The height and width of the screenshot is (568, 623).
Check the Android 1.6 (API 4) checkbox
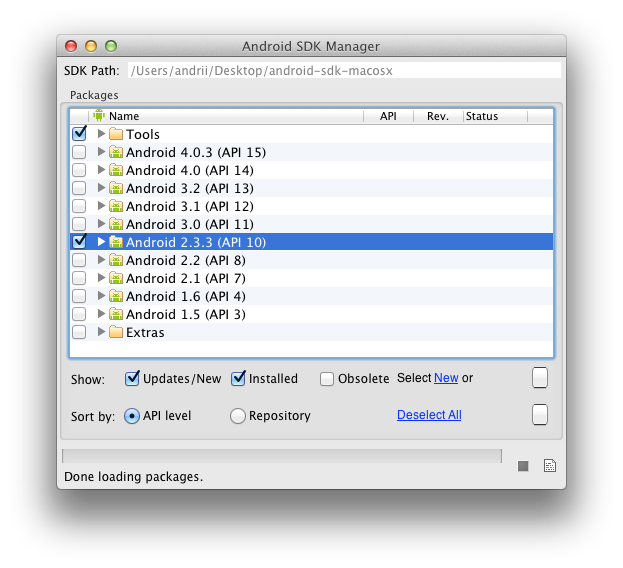pyautogui.click(x=79, y=296)
